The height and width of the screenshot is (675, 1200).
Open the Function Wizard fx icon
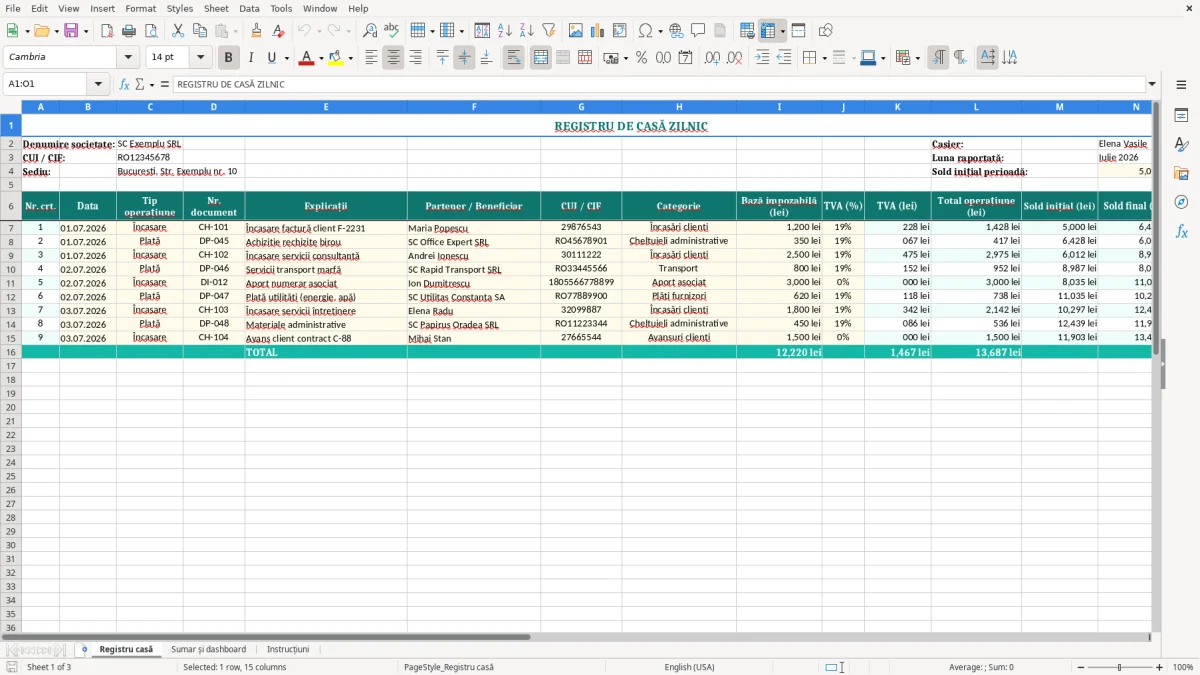[x=124, y=84]
